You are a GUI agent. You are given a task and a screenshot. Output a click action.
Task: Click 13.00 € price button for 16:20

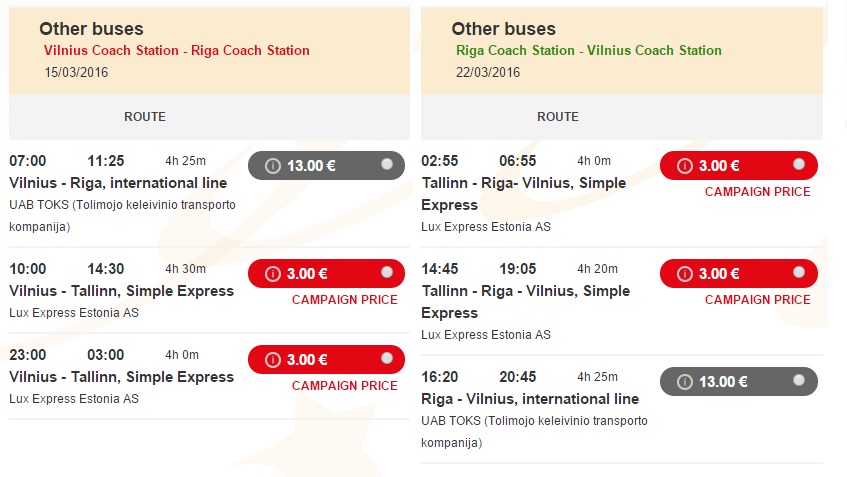[738, 381]
